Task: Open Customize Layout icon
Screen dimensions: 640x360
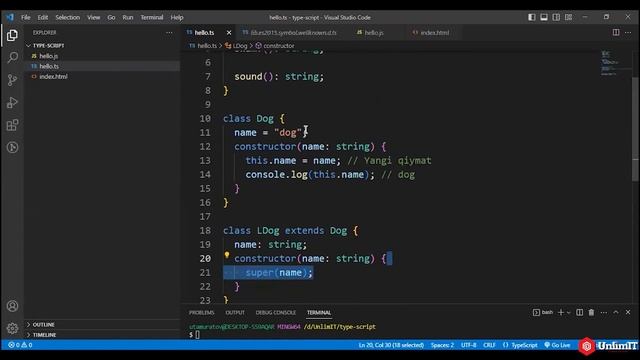Action: (x=568, y=17)
